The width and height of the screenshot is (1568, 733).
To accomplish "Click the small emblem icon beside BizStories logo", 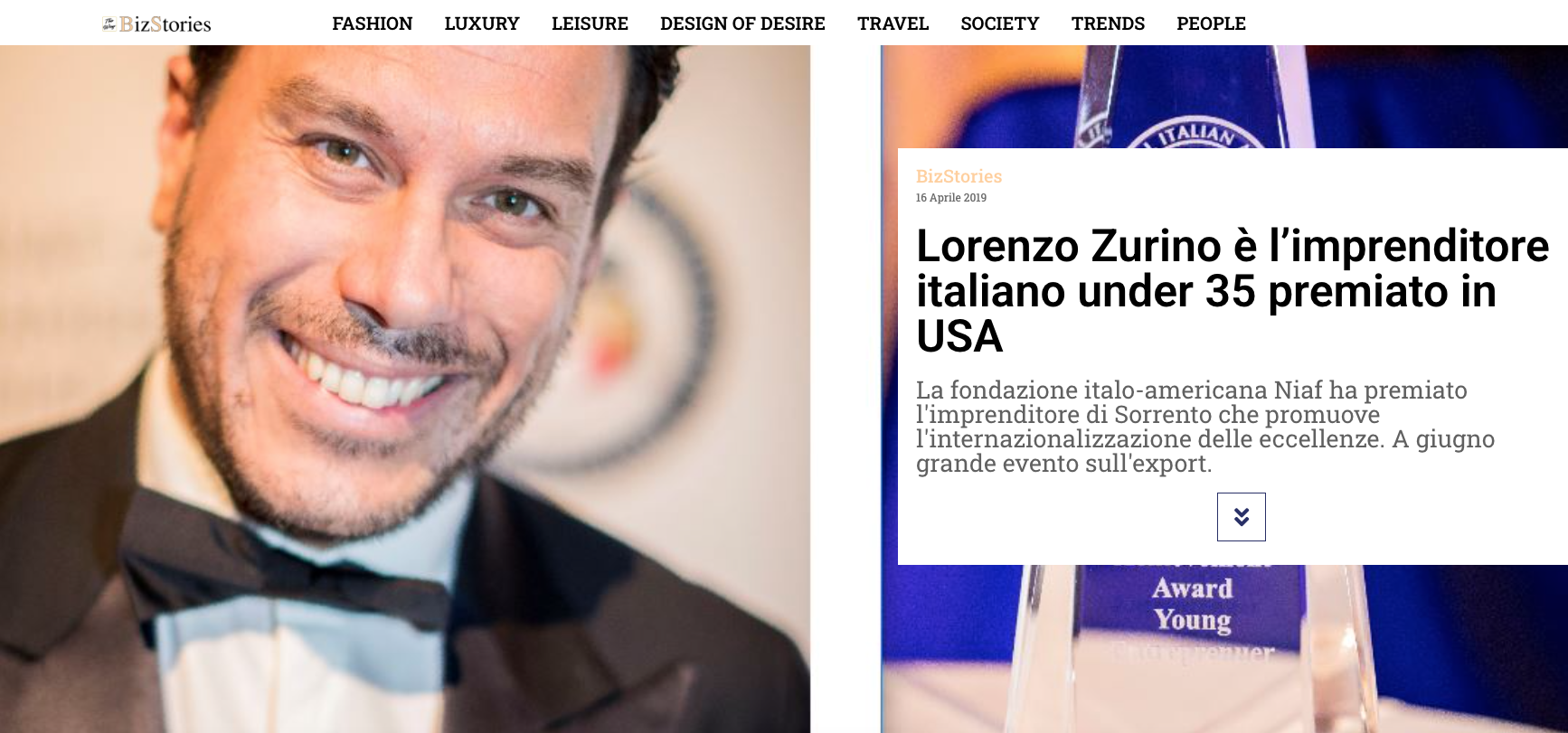I will click(x=109, y=24).
